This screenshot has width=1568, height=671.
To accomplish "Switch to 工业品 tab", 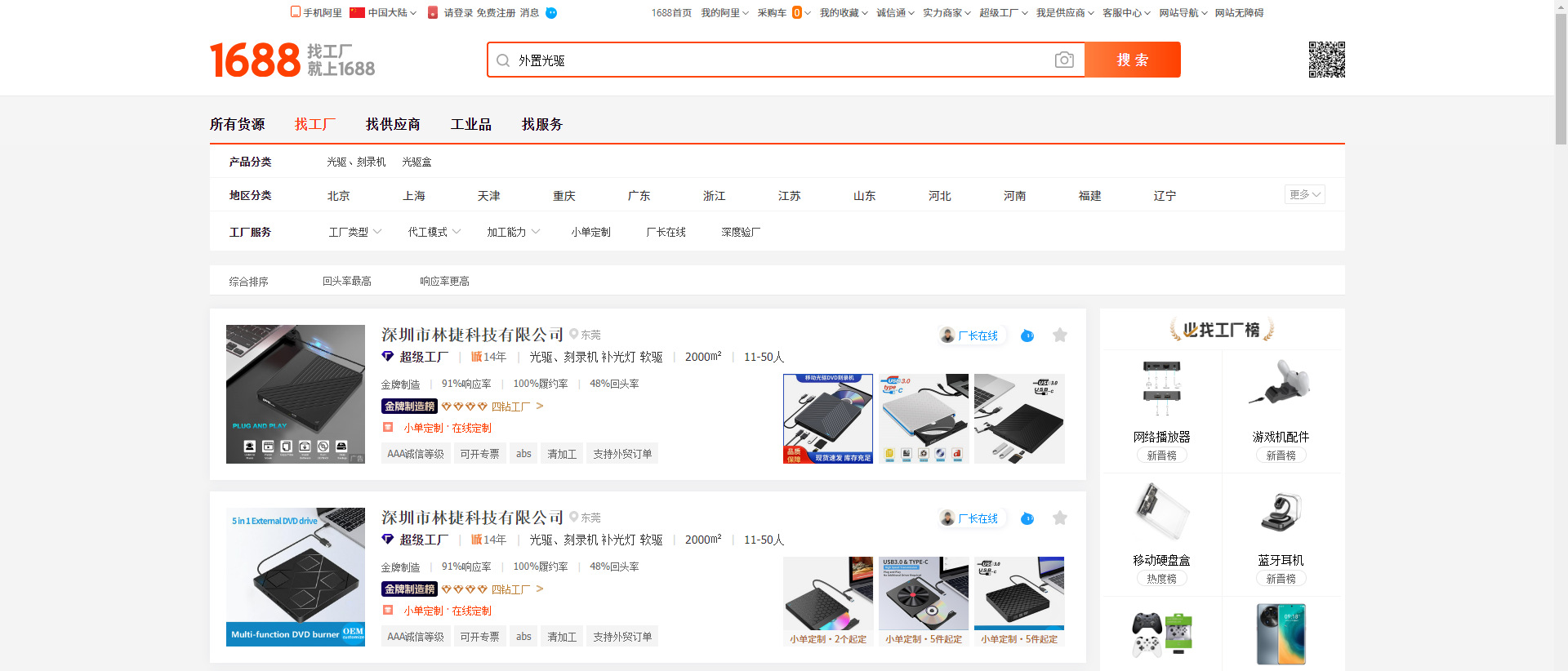I will [471, 124].
